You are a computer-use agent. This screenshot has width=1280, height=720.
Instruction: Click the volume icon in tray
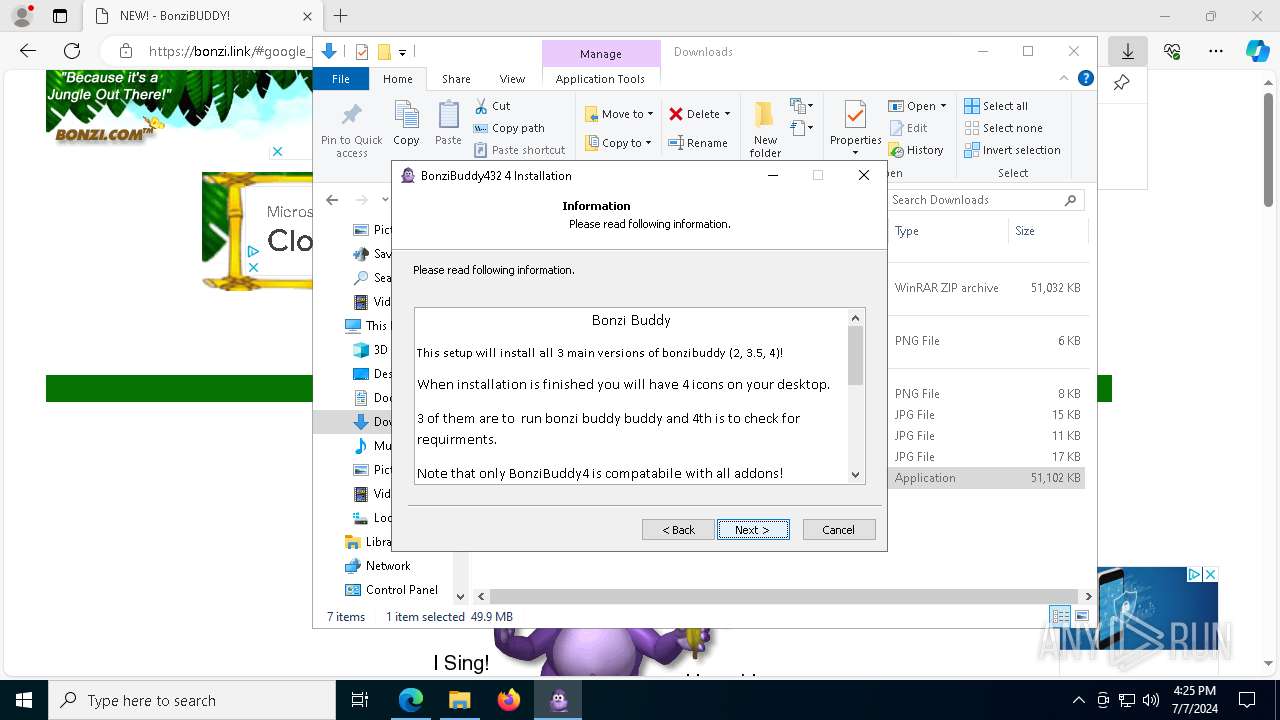pos(1150,700)
